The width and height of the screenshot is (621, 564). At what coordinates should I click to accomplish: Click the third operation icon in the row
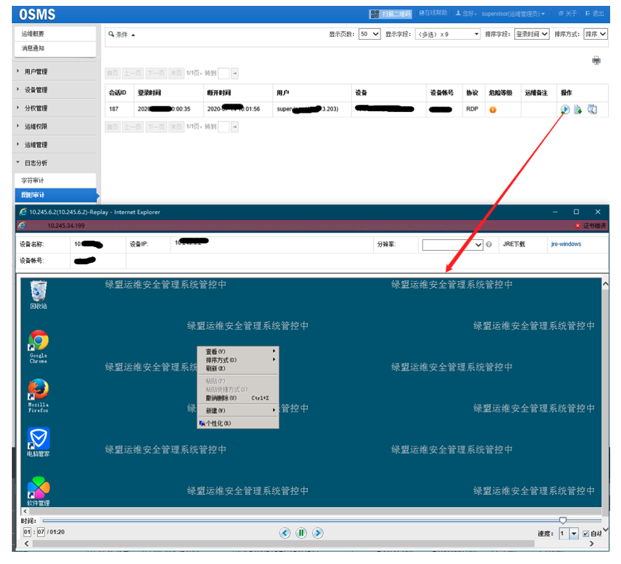coord(591,109)
